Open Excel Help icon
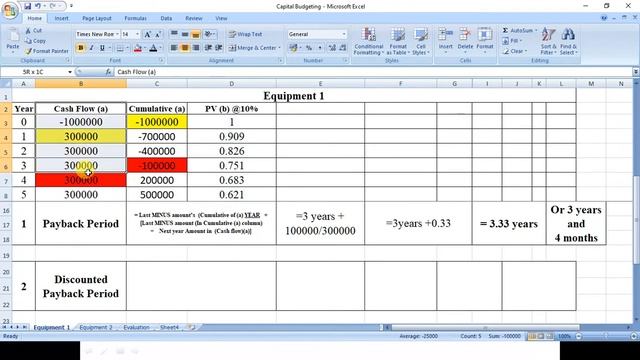 click(x=604, y=18)
